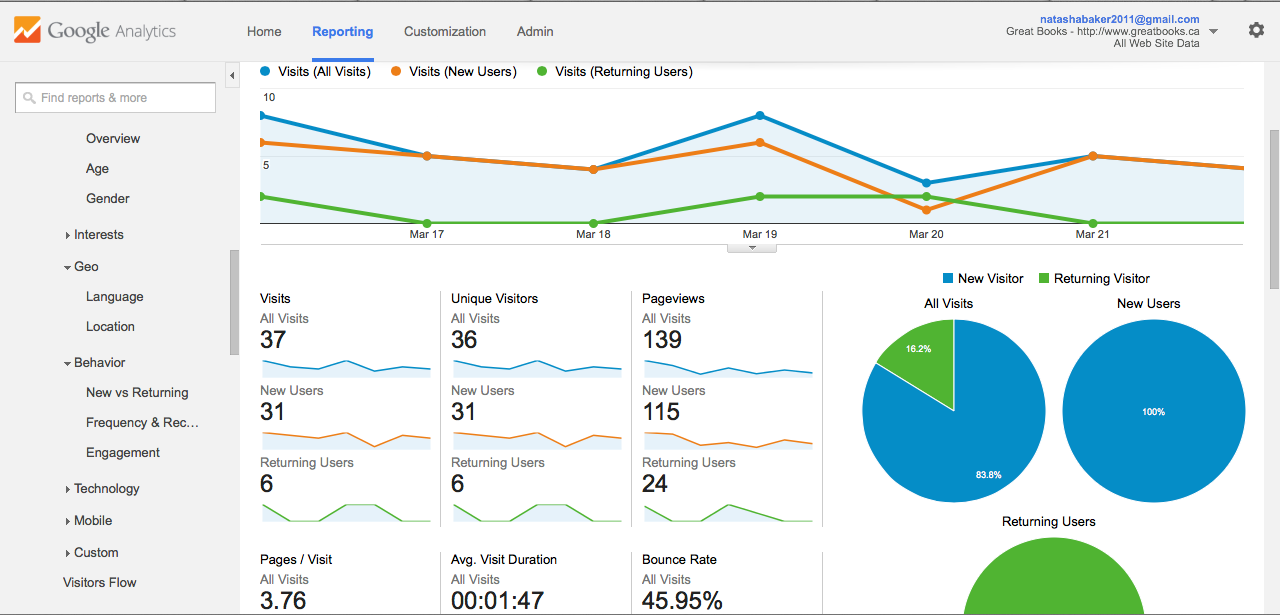Open the settings gear icon
Image resolution: width=1280 pixels, height=615 pixels.
coord(1256,30)
